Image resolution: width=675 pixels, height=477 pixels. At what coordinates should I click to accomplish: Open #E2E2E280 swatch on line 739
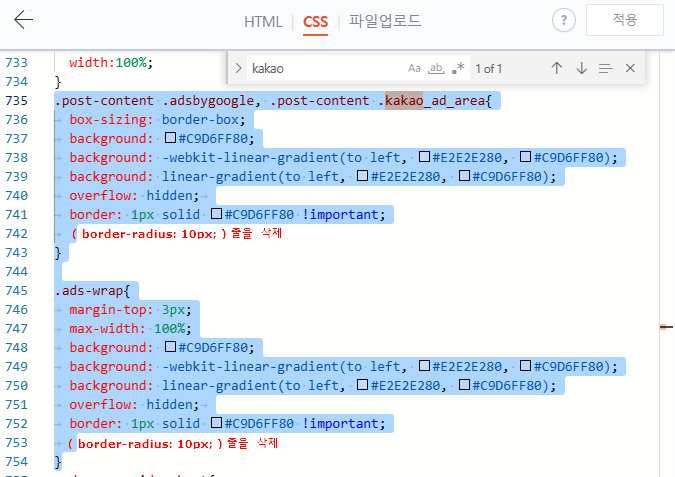tap(362, 176)
